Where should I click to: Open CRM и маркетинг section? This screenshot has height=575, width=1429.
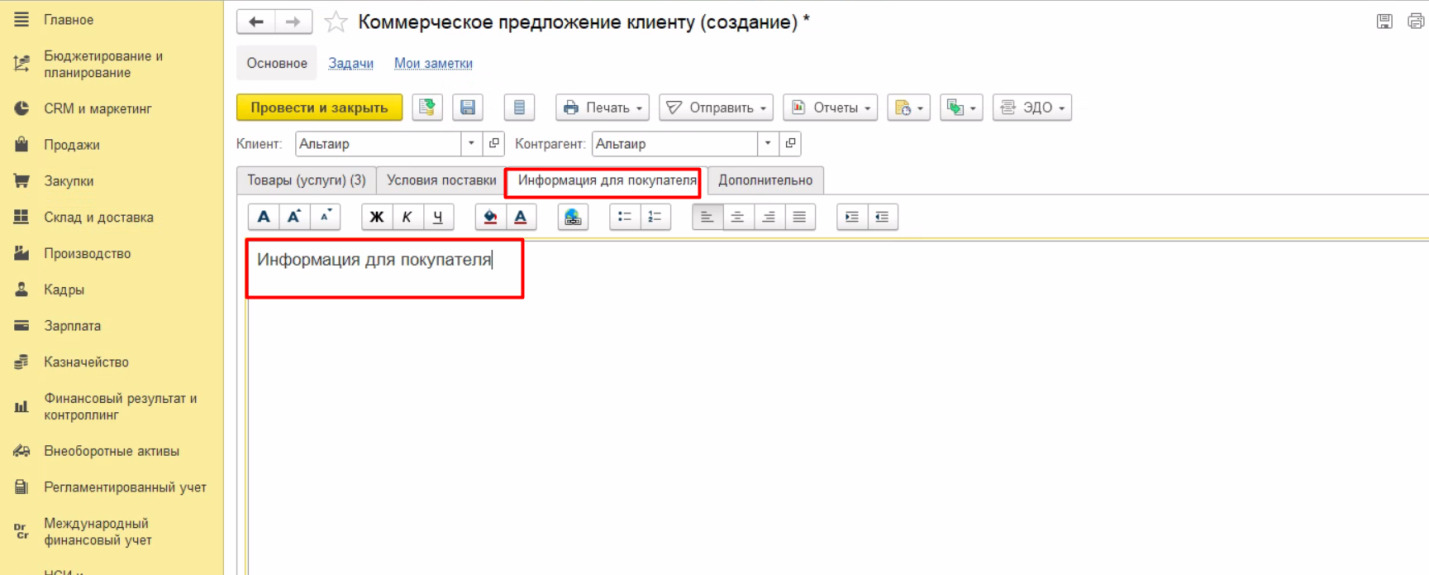click(x=97, y=109)
